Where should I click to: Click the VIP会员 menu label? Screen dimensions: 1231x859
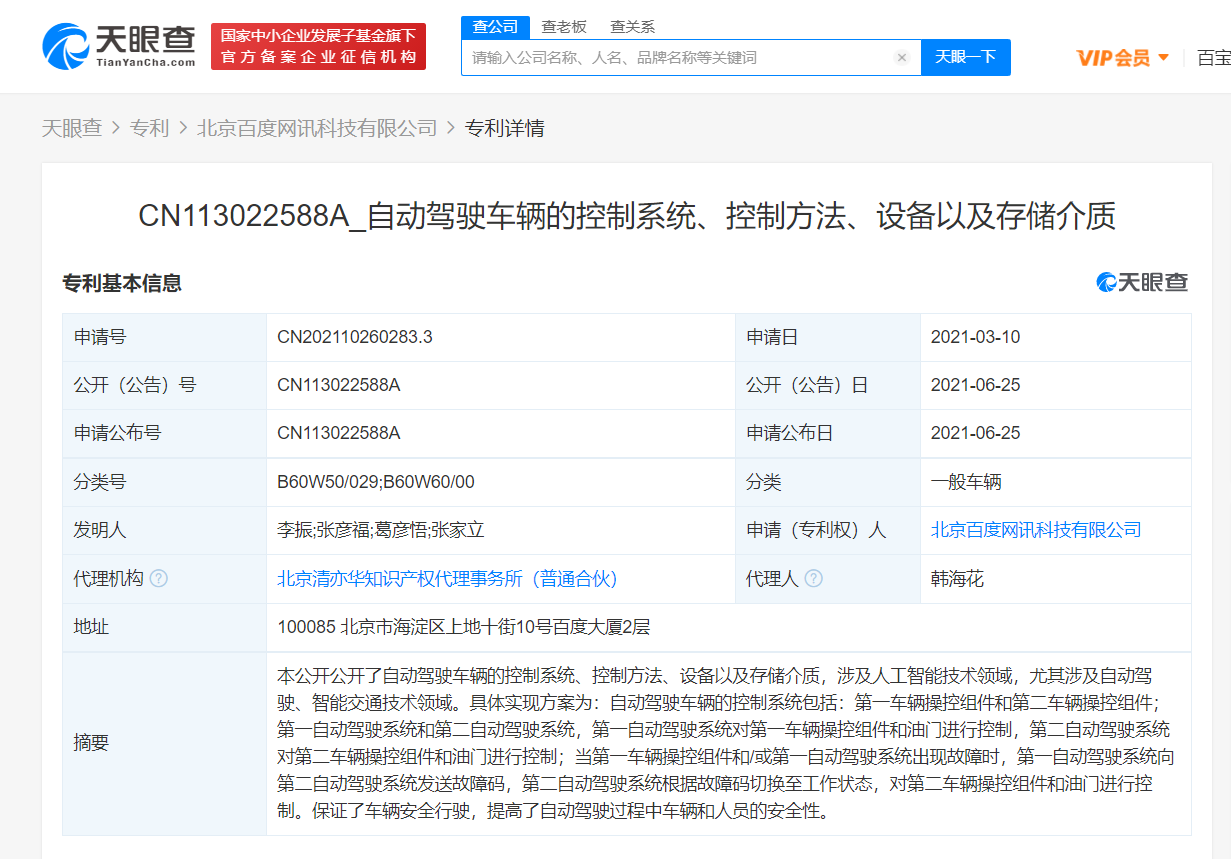[1113, 58]
